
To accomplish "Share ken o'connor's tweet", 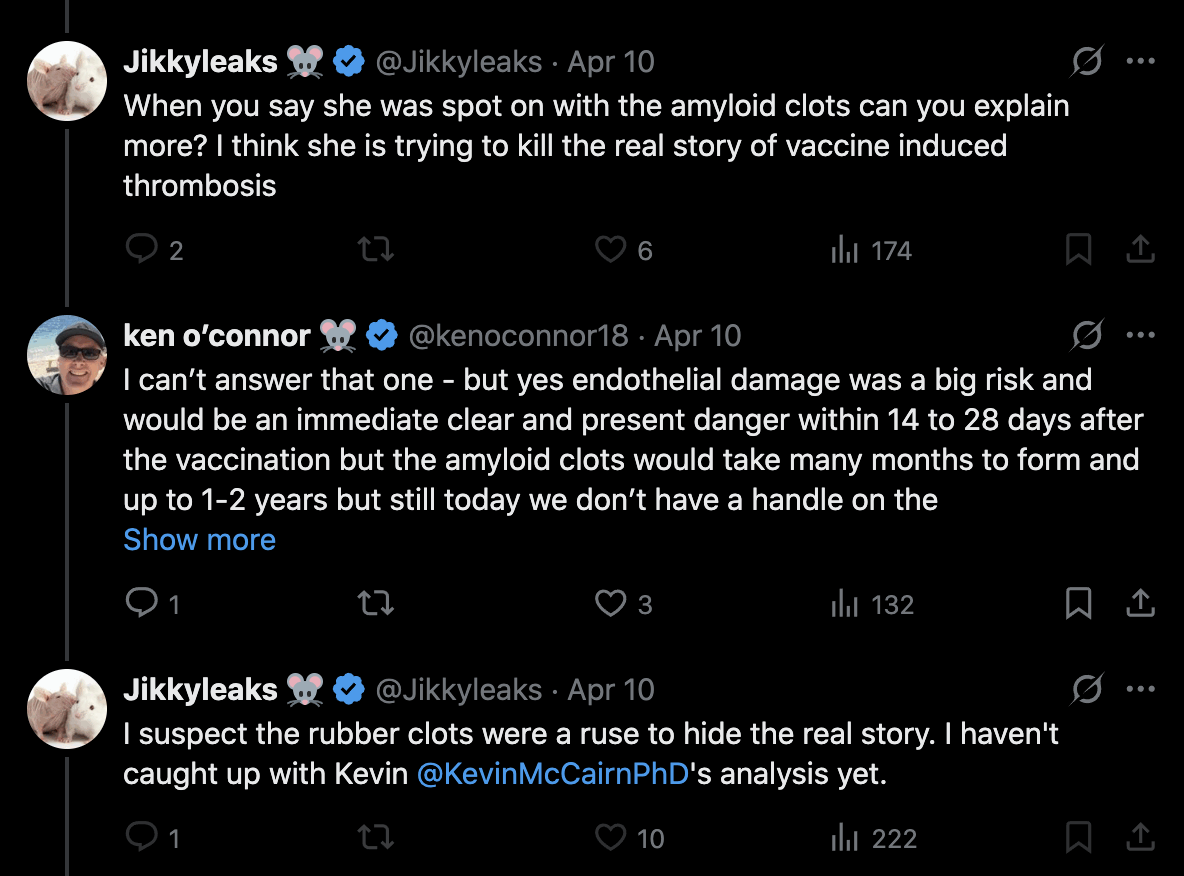I will pos(1140,604).
